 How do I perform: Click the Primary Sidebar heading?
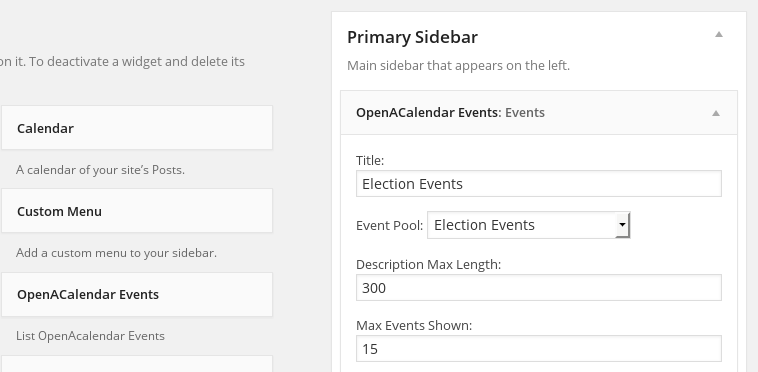point(412,37)
